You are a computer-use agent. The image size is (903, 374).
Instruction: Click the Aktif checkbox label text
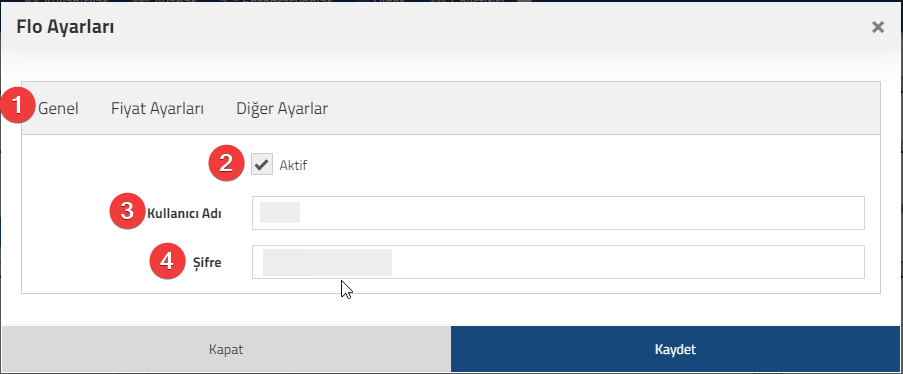293,165
